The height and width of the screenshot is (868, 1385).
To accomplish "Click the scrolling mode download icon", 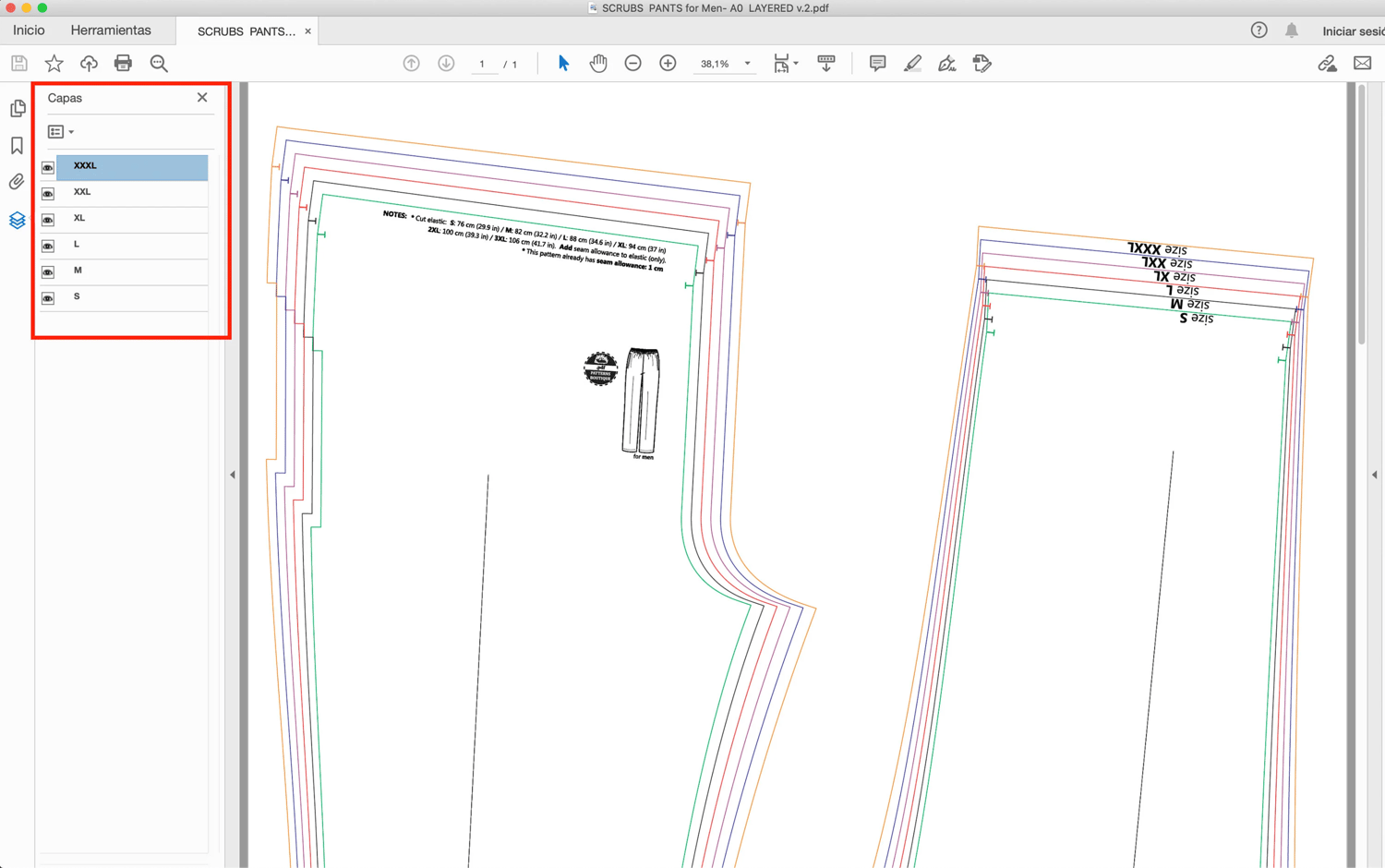I will [x=826, y=64].
